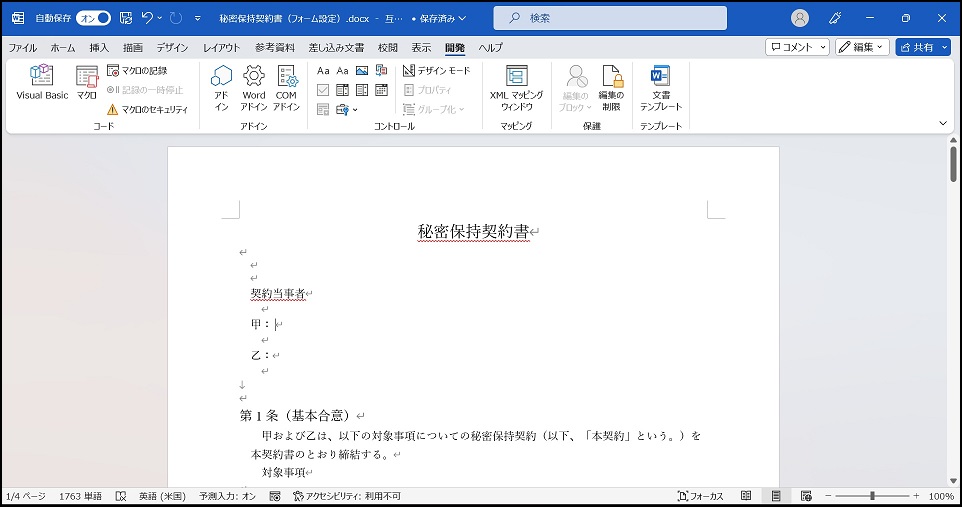Switch to the 参考資料 tab
This screenshot has width=962, height=507.
point(275,47)
